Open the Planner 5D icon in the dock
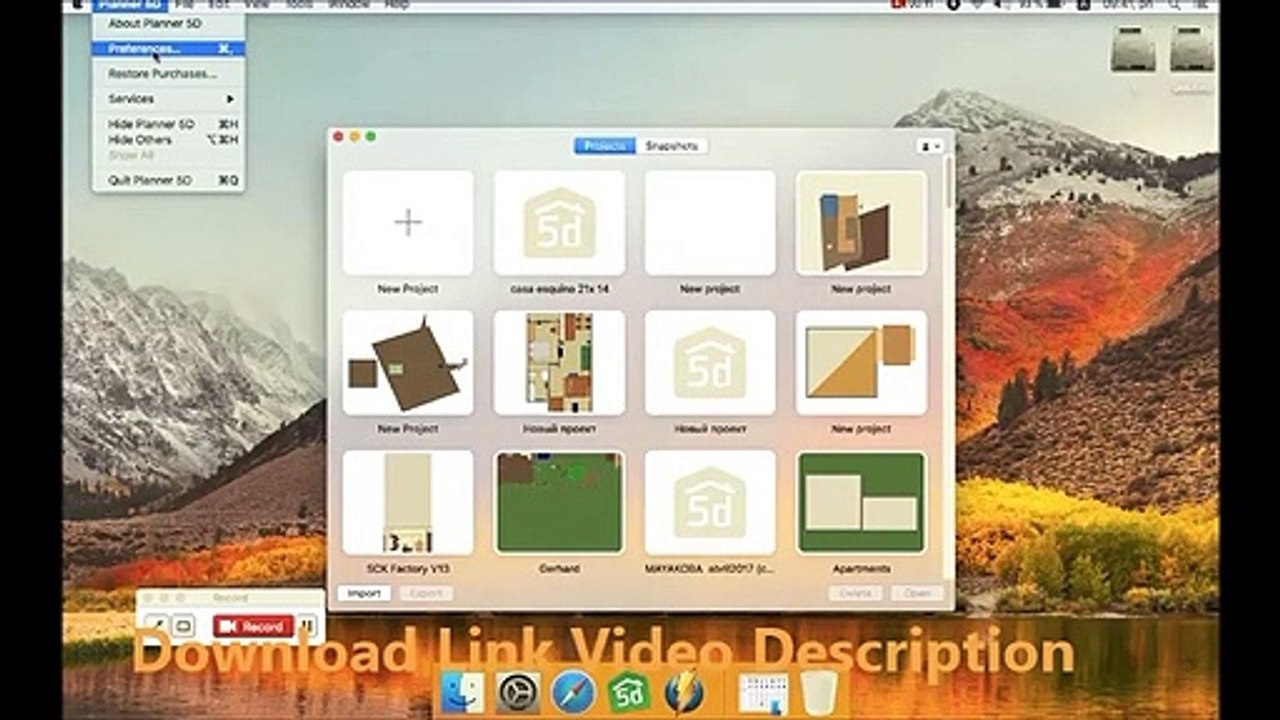 pyautogui.click(x=629, y=692)
